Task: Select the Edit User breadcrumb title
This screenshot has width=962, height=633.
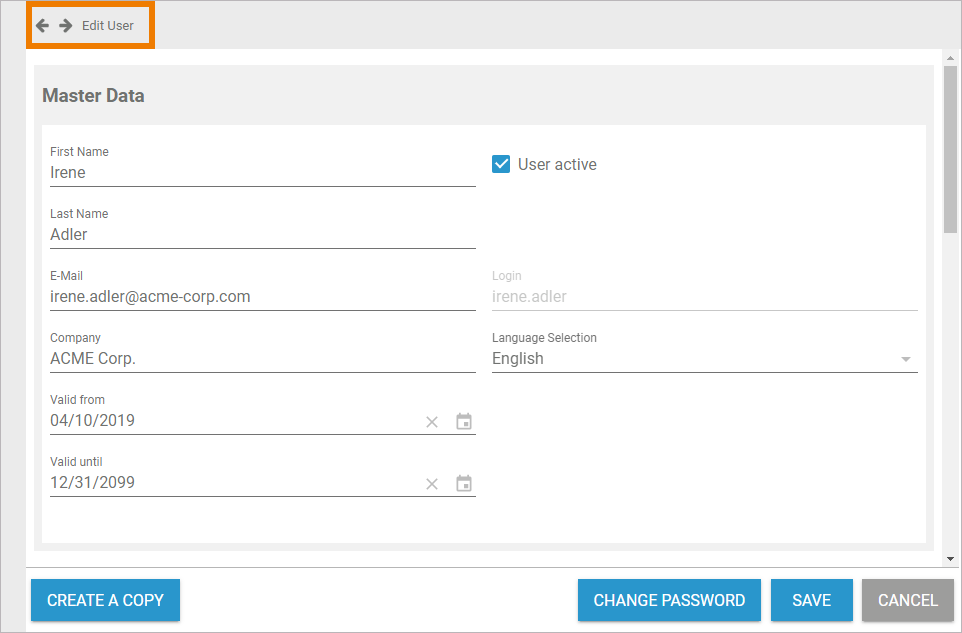Action: tap(108, 25)
